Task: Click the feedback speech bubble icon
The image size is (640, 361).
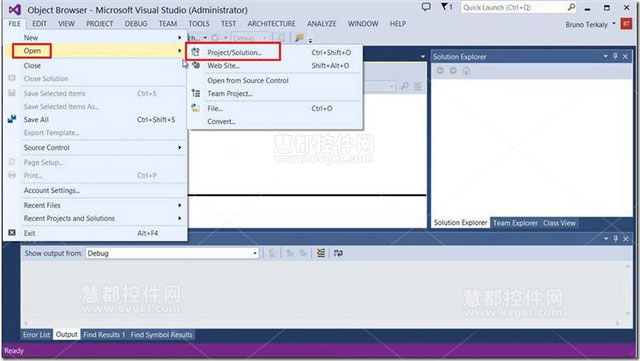Action: click(x=426, y=7)
